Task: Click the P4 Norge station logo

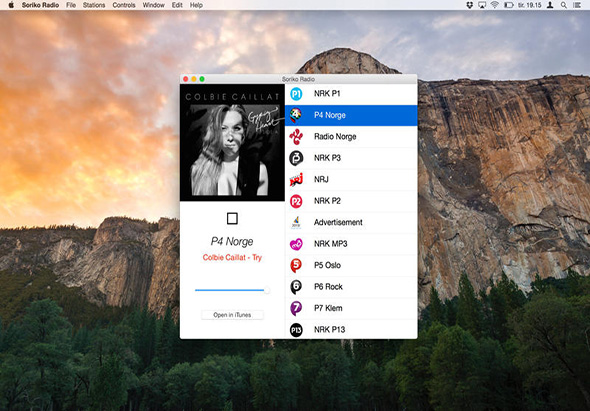Action: [x=296, y=115]
